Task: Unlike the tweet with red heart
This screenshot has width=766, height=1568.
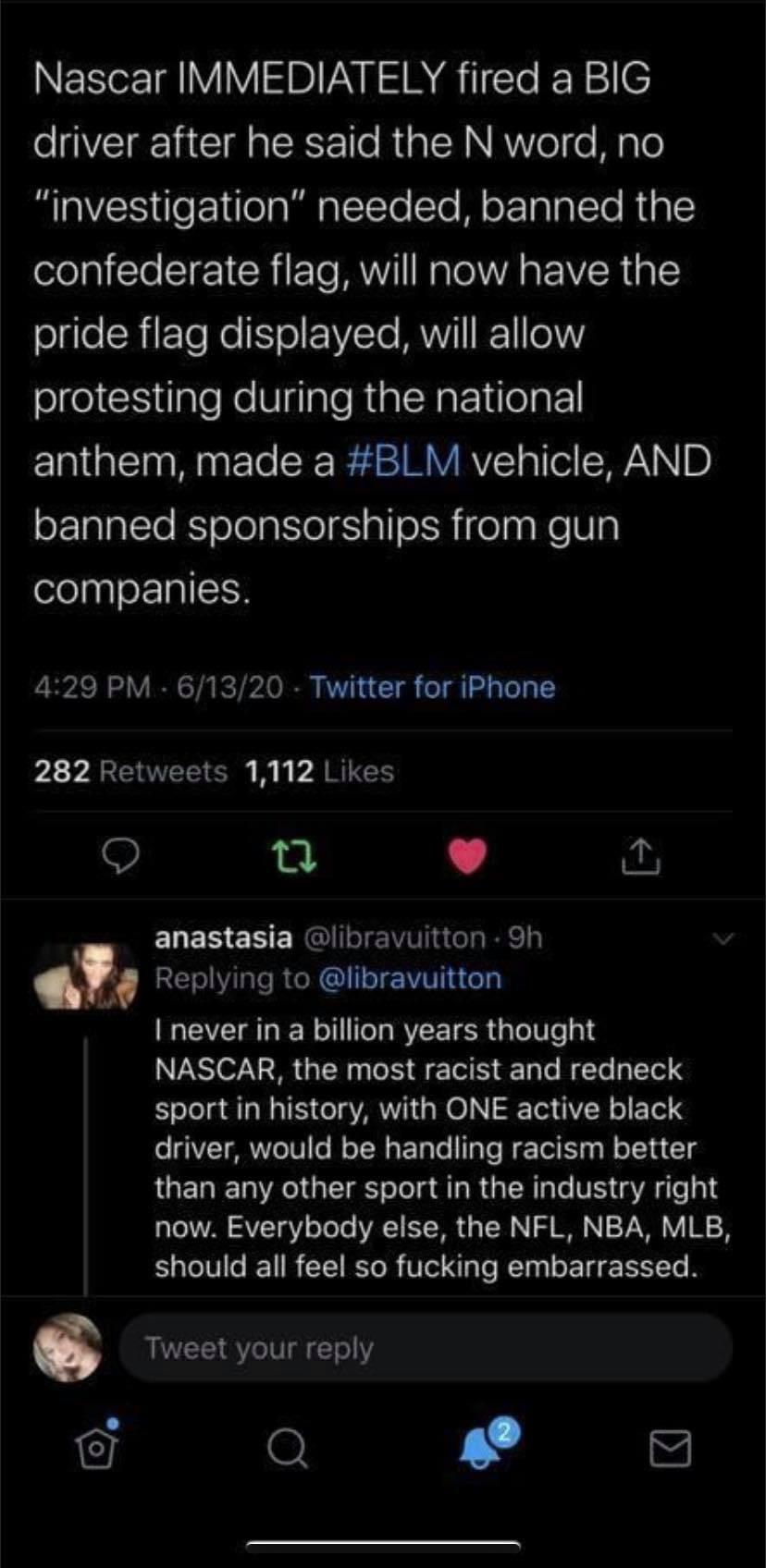Action: pyautogui.click(x=467, y=857)
